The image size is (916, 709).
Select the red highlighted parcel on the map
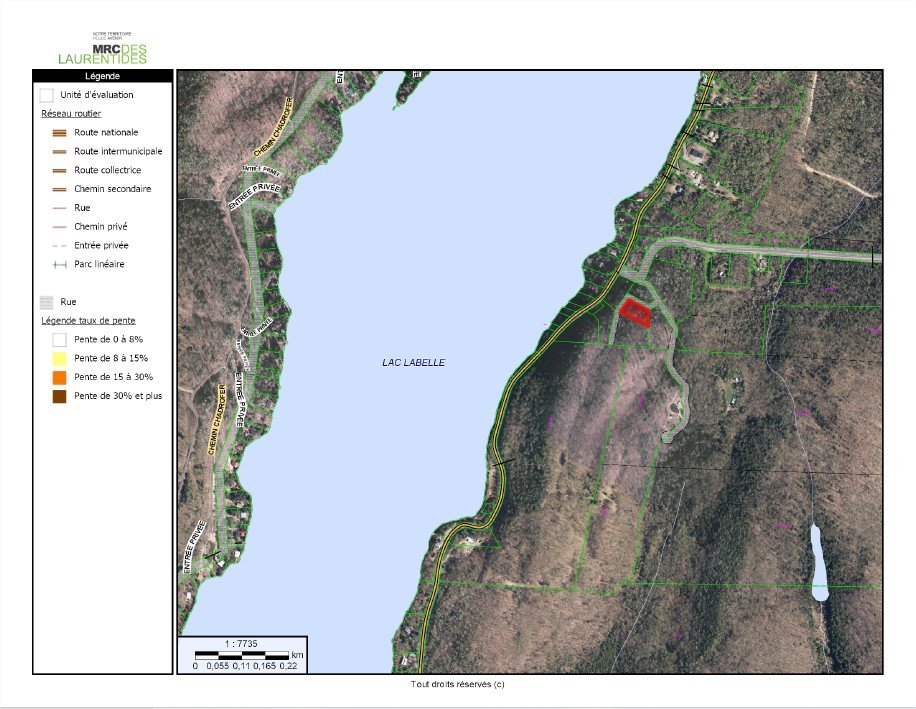[x=635, y=313]
